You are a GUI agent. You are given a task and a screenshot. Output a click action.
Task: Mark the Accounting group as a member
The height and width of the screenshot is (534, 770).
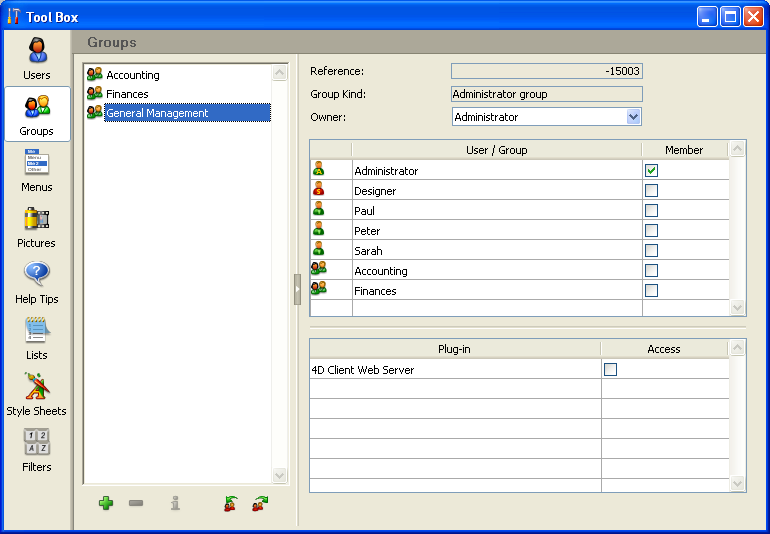pyautogui.click(x=651, y=271)
